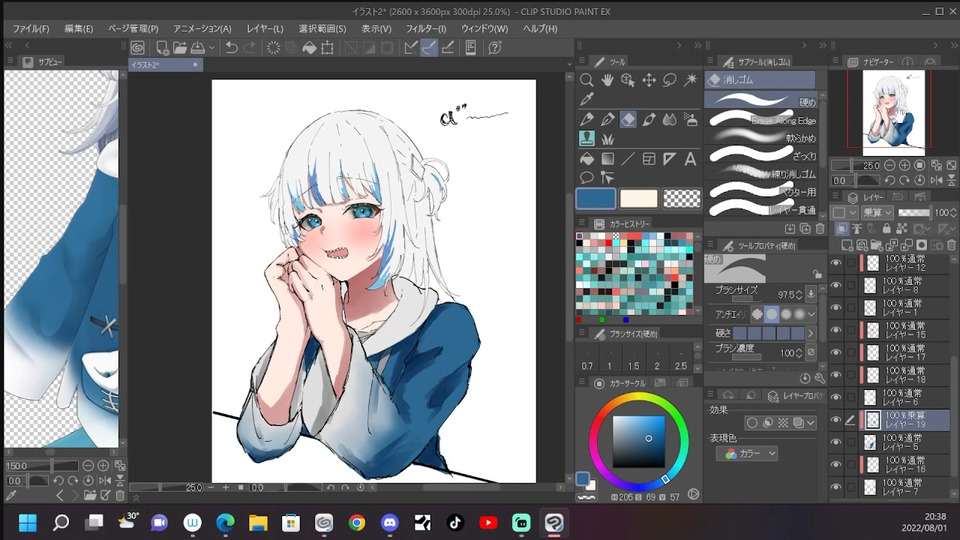This screenshot has width=960, height=540.
Task: Select the Lasso selection tool
Action: [x=669, y=80]
